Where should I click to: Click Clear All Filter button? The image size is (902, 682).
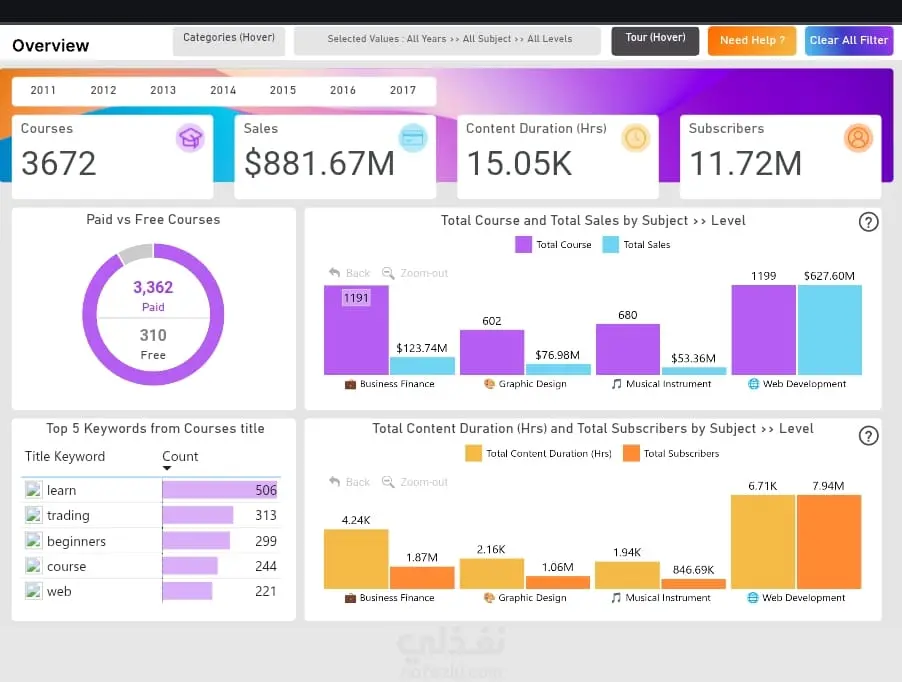(x=849, y=41)
